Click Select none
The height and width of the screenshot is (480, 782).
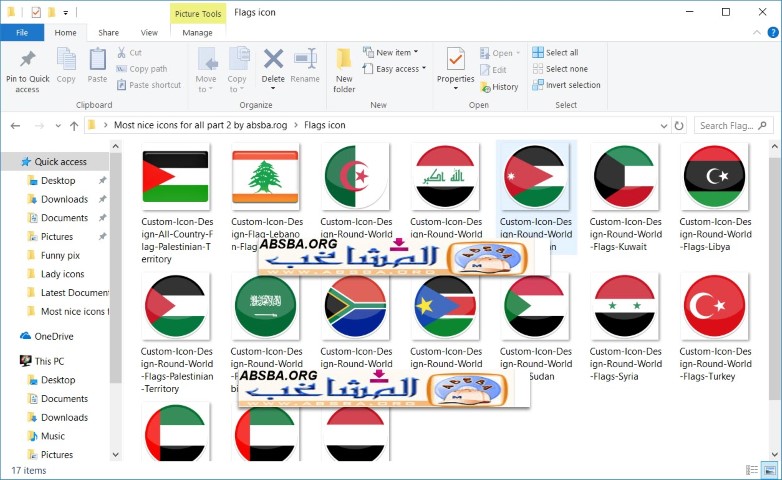[x=560, y=69]
